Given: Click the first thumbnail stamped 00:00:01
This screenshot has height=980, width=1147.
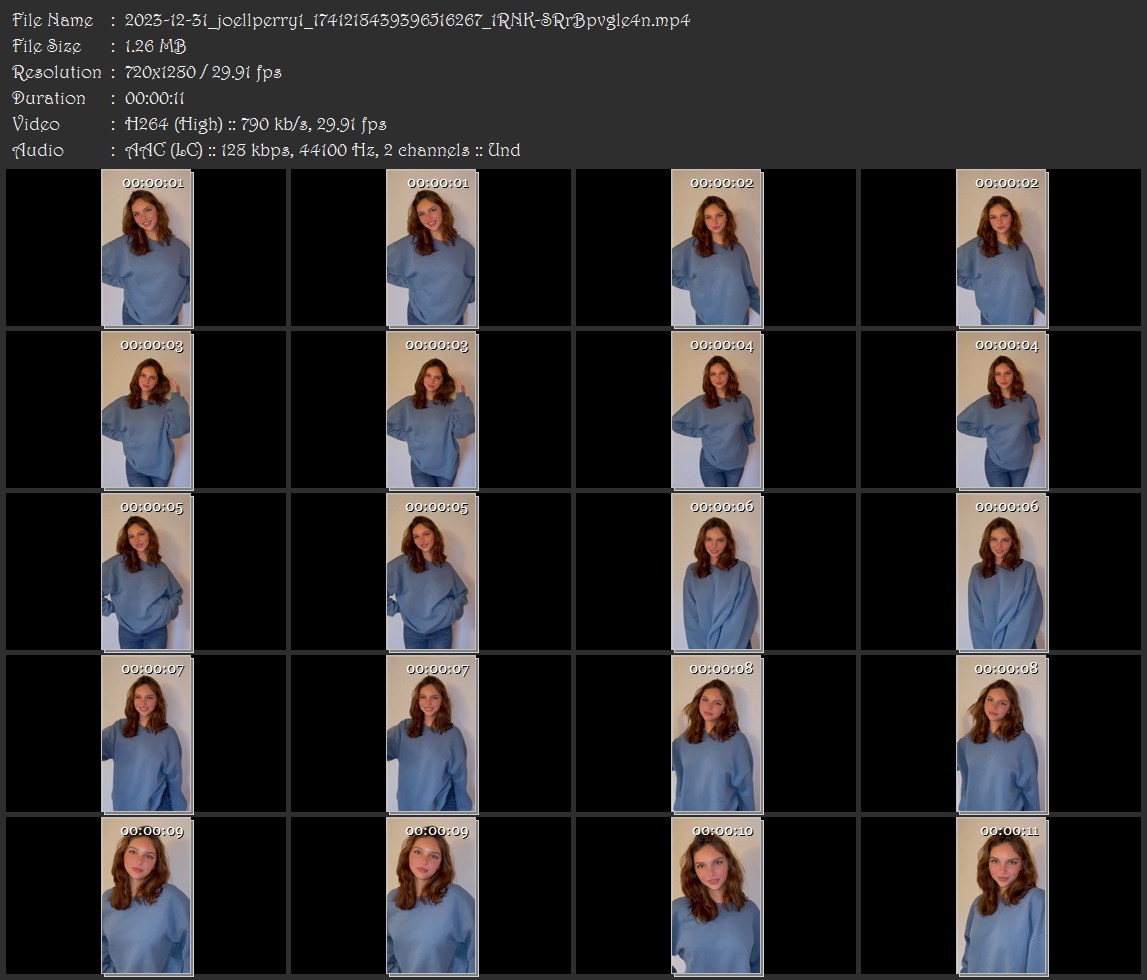Looking at the screenshot, I should coord(146,248).
